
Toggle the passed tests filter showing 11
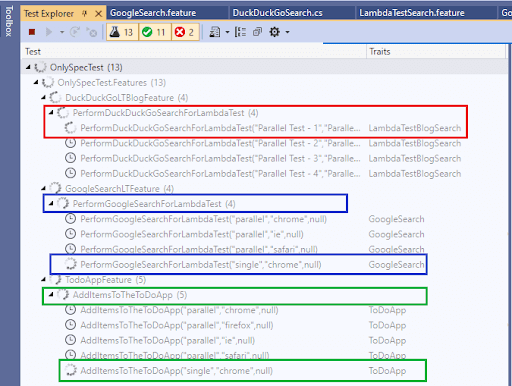155,32
